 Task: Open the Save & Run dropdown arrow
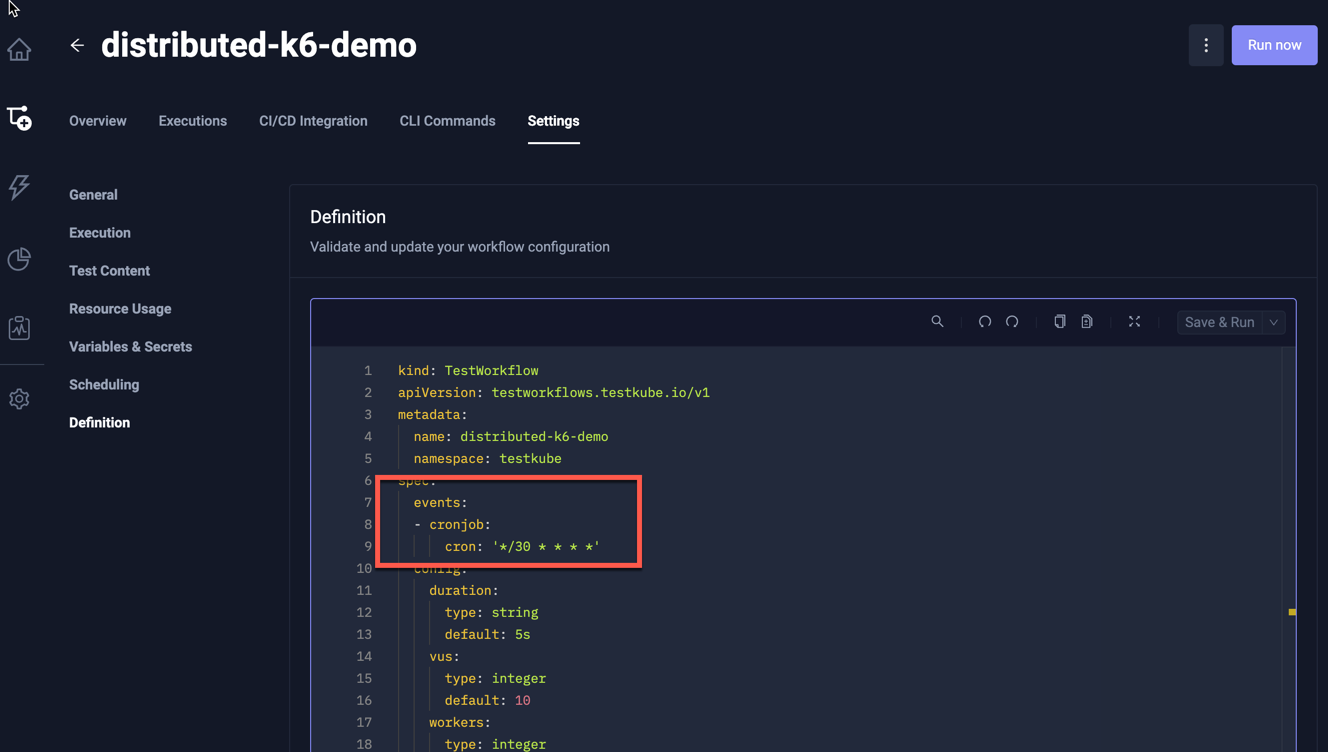pos(1274,322)
